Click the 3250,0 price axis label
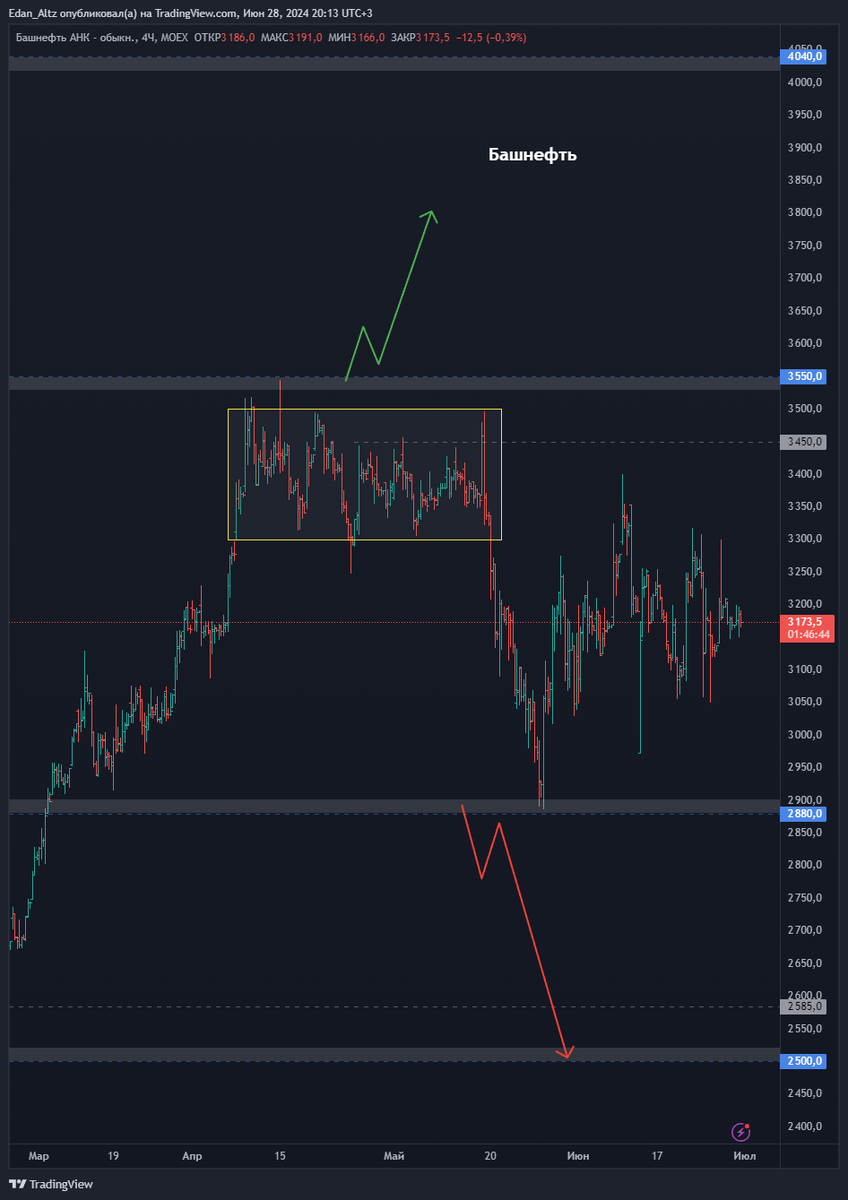The width and height of the screenshot is (848, 1200). [805, 571]
